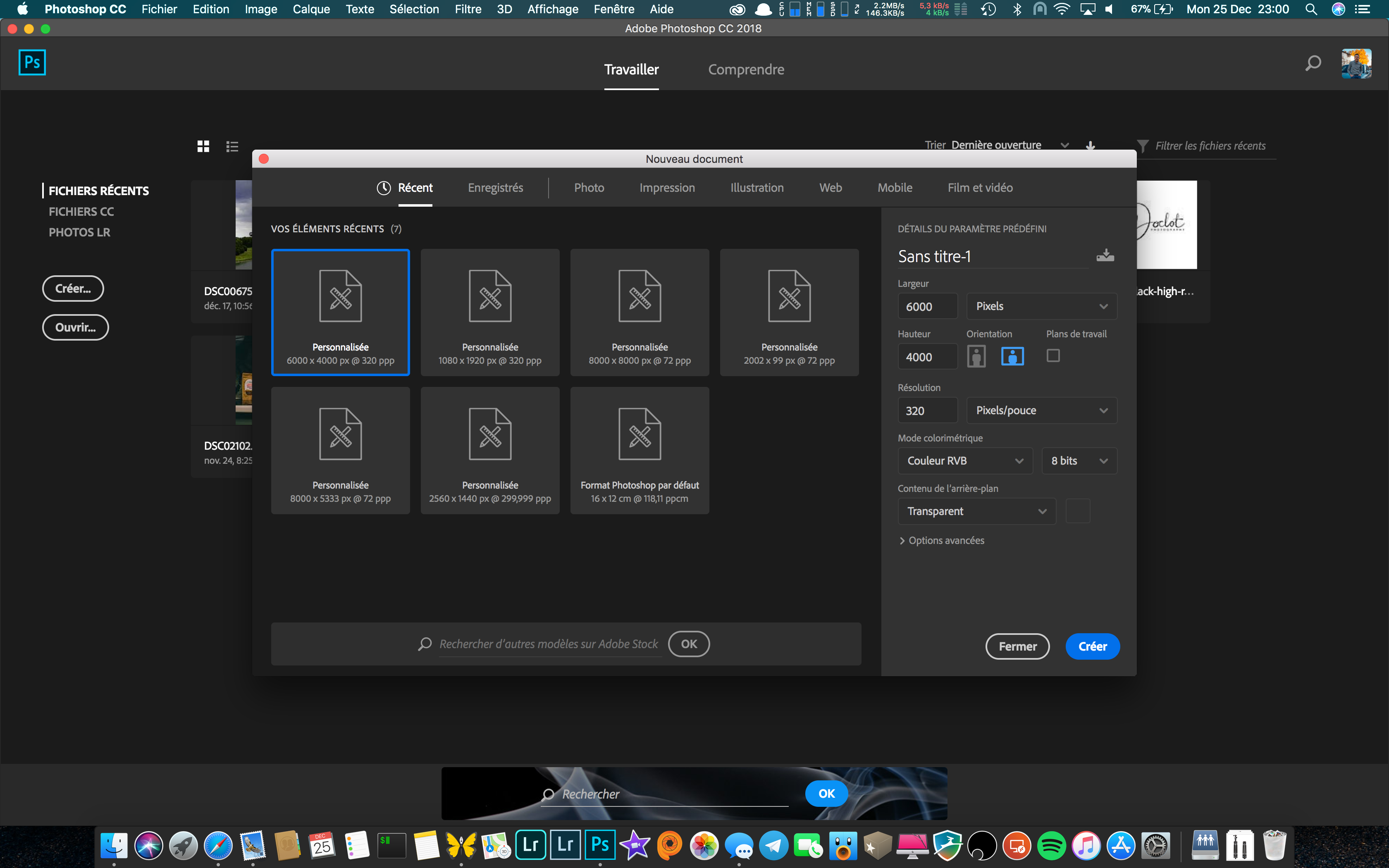
Task: Open Finder from the Dock
Action: pos(114,846)
